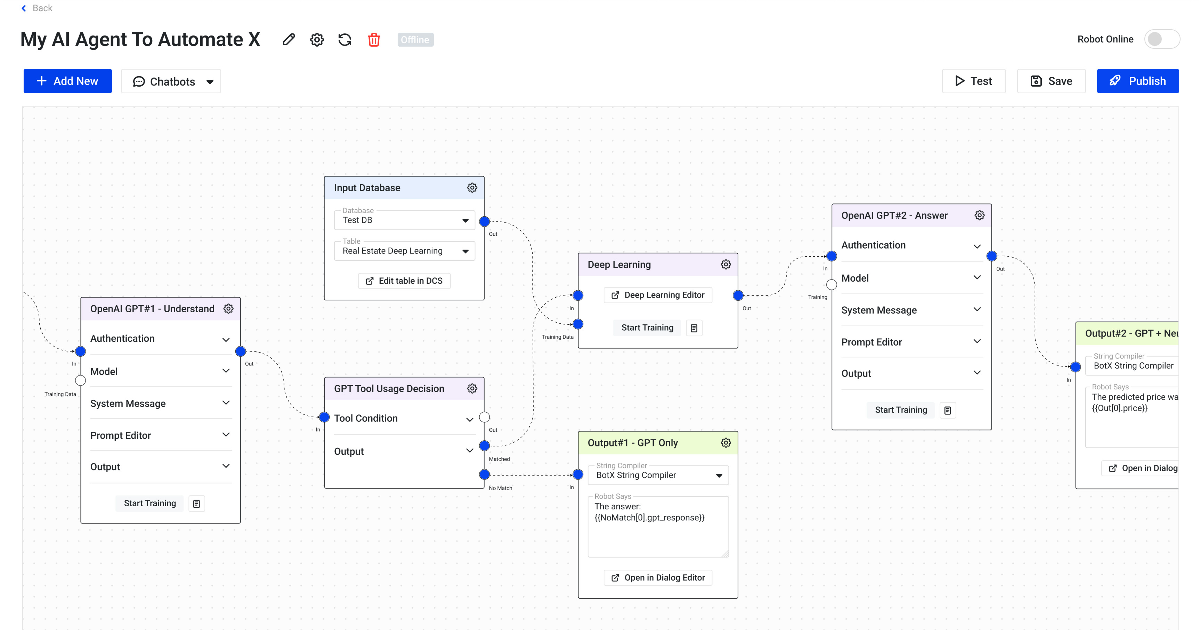
Task: Click the refresh icon next to the title
Action: coord(345,39)
